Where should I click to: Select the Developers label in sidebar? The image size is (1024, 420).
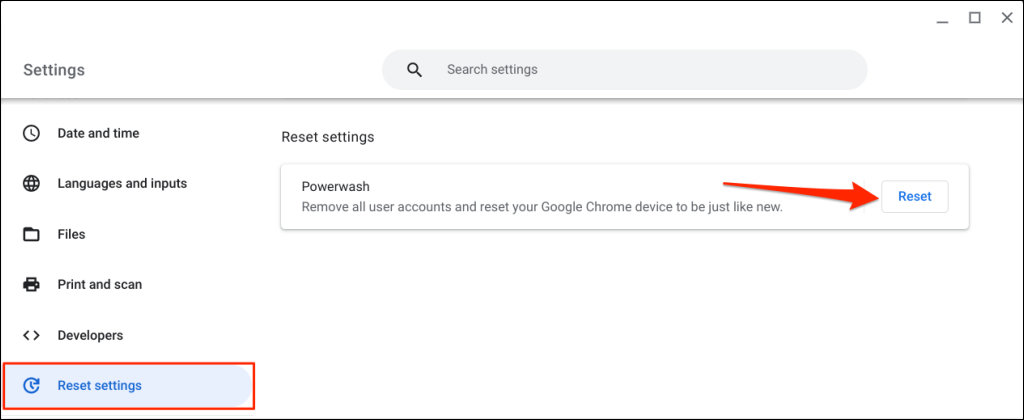pos(90,336)
